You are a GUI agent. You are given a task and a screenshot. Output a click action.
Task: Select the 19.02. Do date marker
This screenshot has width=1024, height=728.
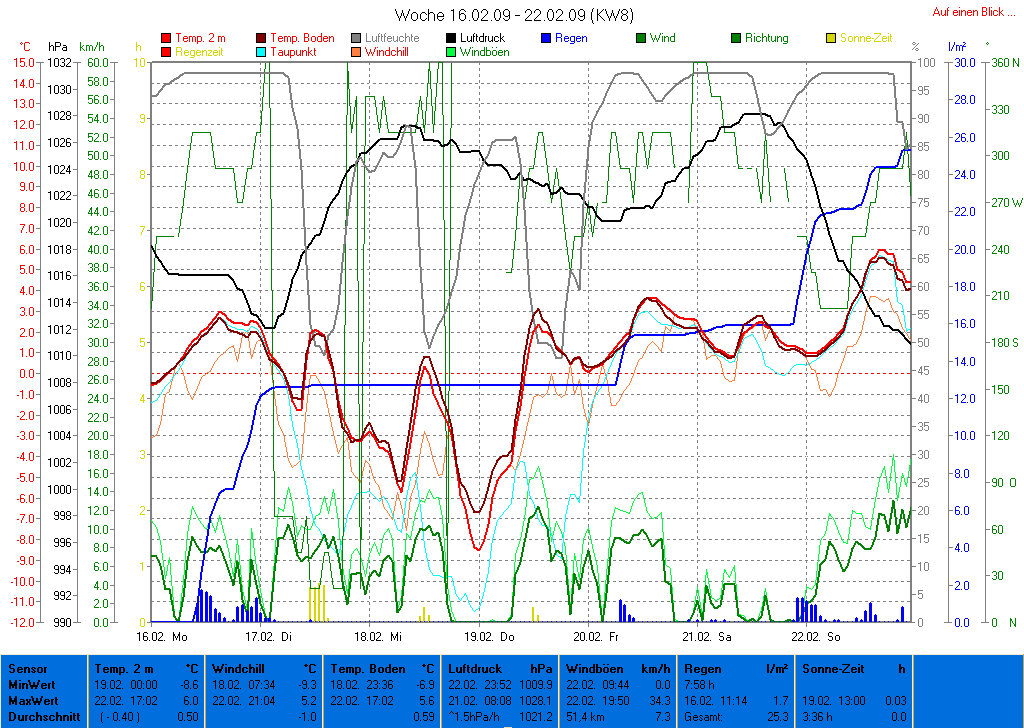[490, 636]
